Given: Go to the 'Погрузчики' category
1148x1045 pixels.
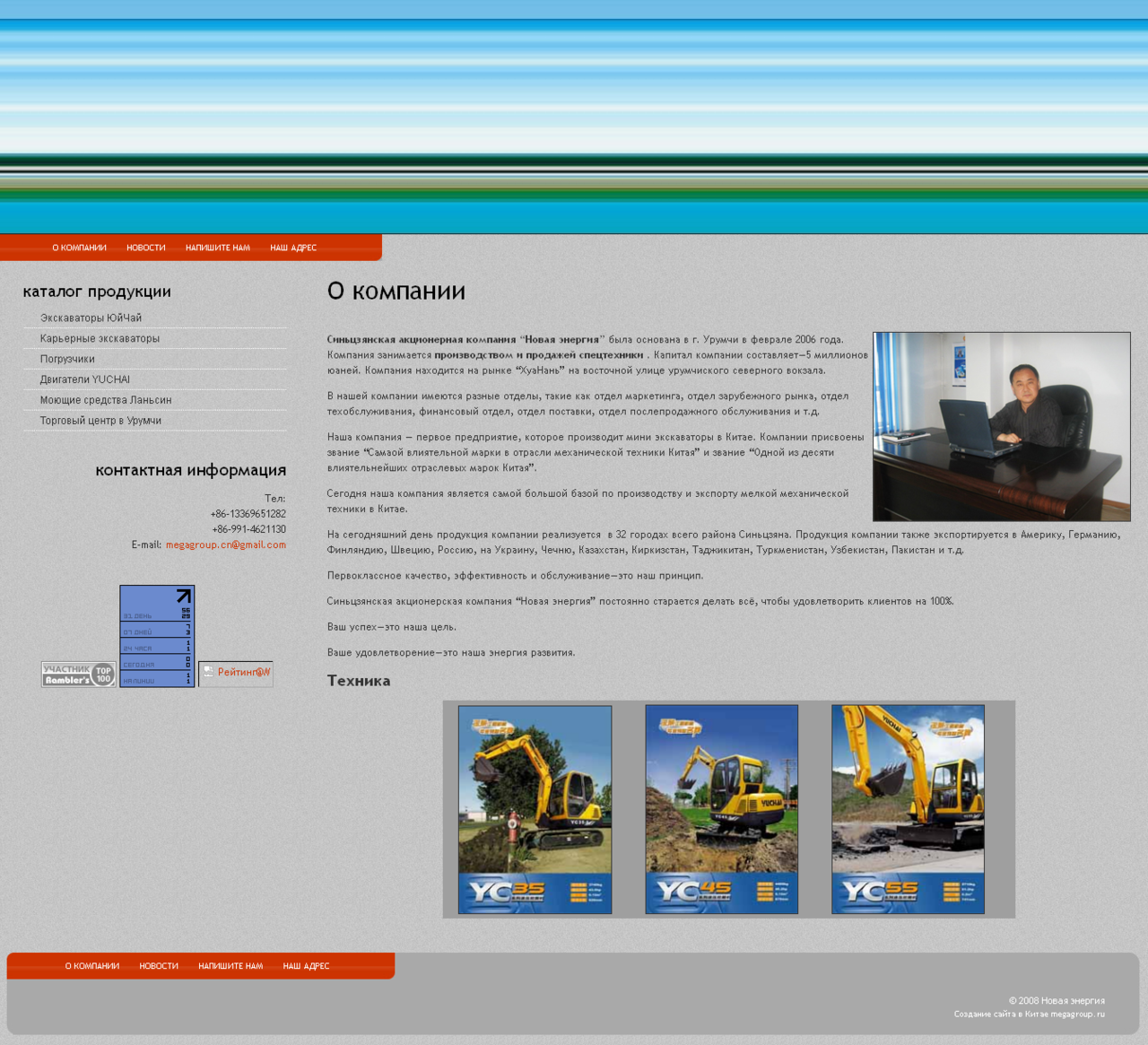Looking at the screenshot, I should coord(67,359).
